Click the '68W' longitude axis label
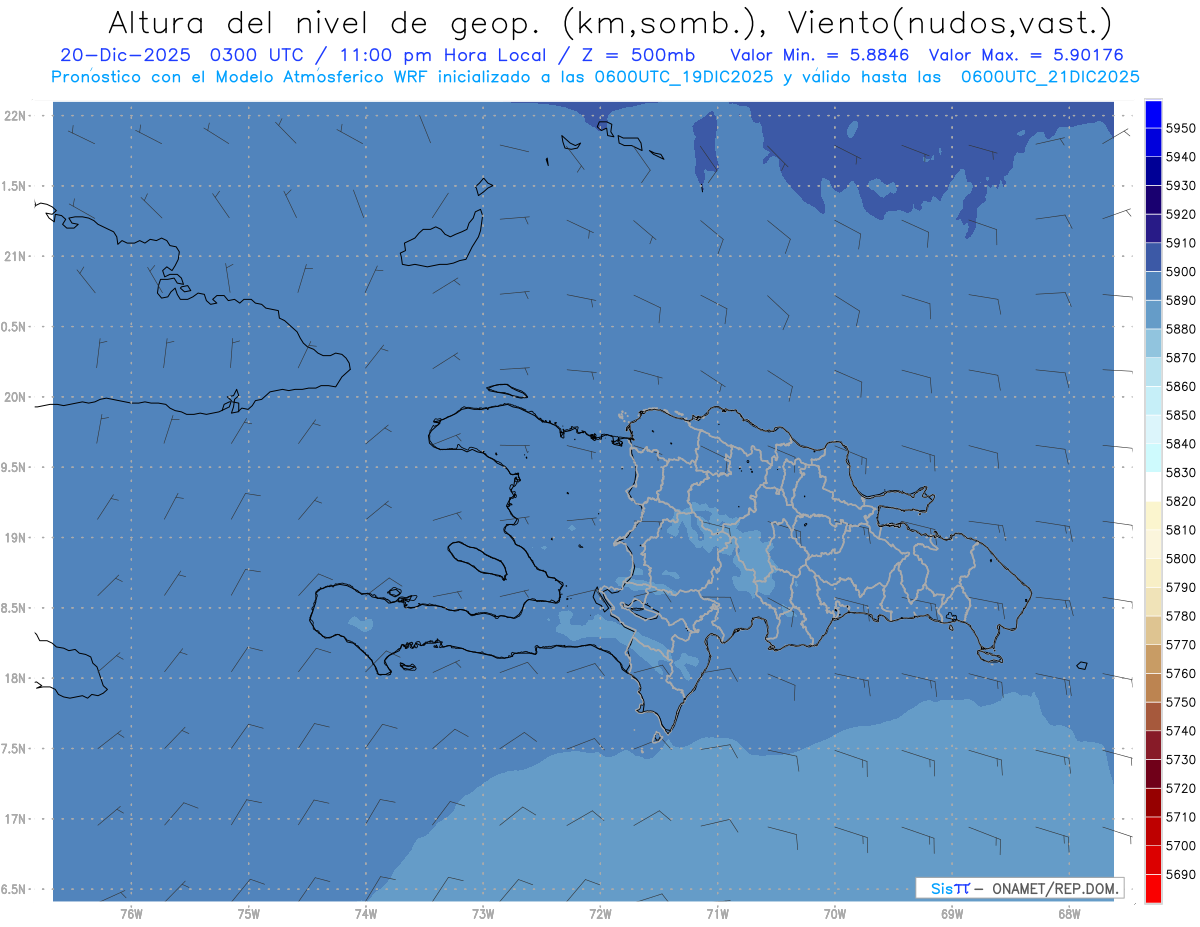1200x927 pixels. 1069,914
